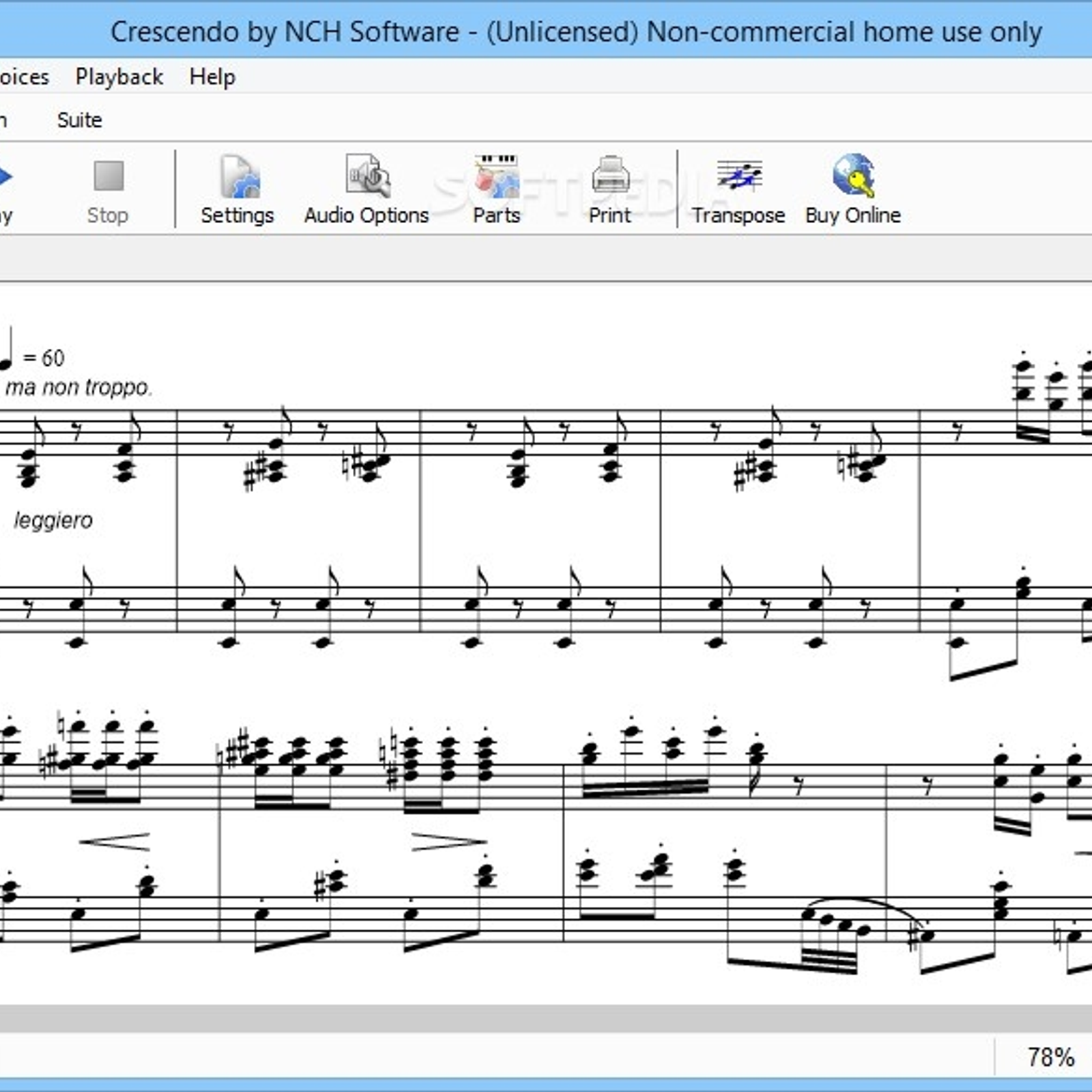The image size is (1092, 1092).
Task: Open Audio Options from the toolbar
Action: 367,190
